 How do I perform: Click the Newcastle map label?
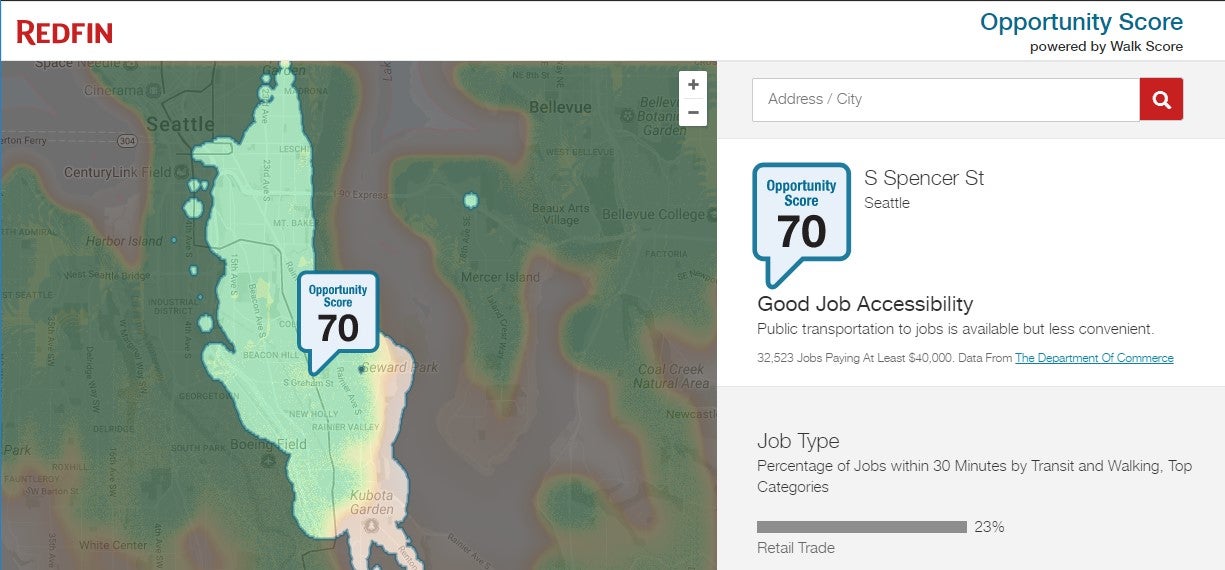(691, 414)
